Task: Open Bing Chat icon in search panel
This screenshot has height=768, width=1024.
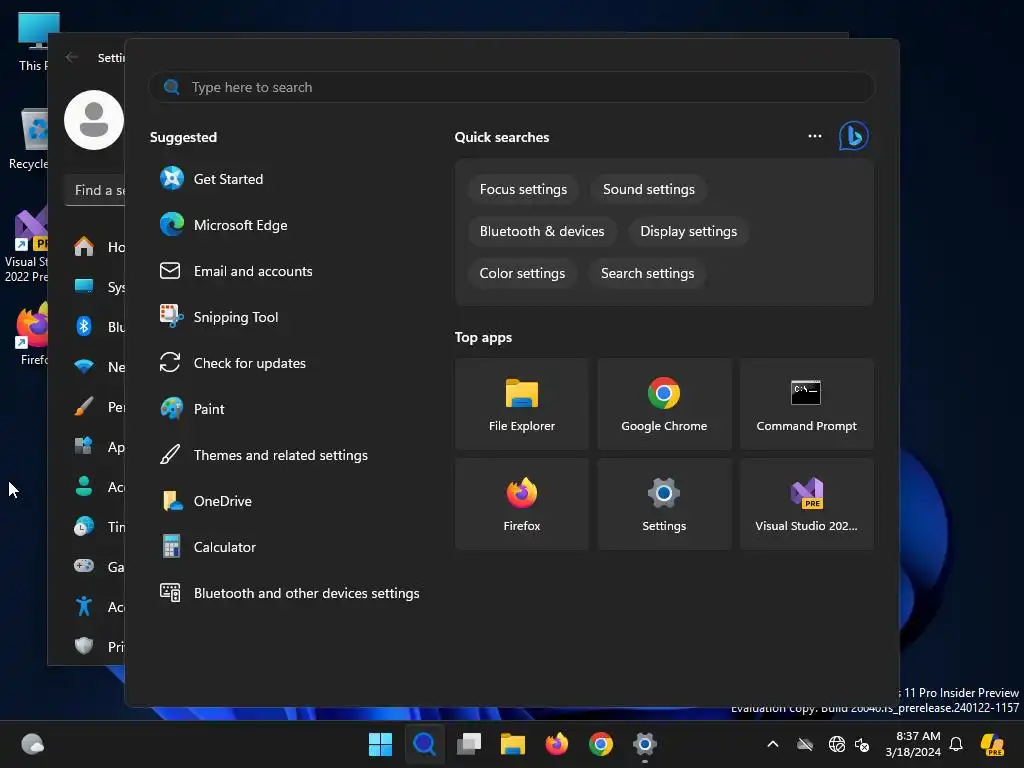Action: click(x=853, y=136)
